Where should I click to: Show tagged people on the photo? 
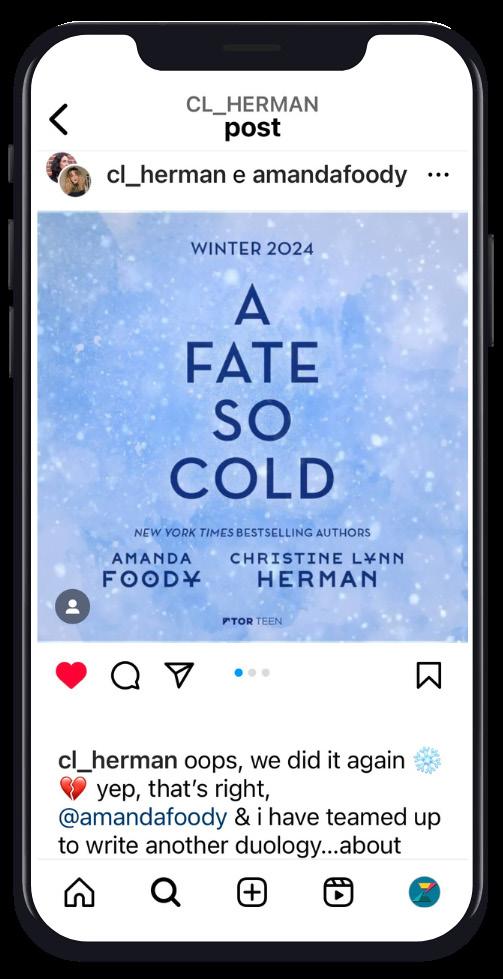(72, 606)
